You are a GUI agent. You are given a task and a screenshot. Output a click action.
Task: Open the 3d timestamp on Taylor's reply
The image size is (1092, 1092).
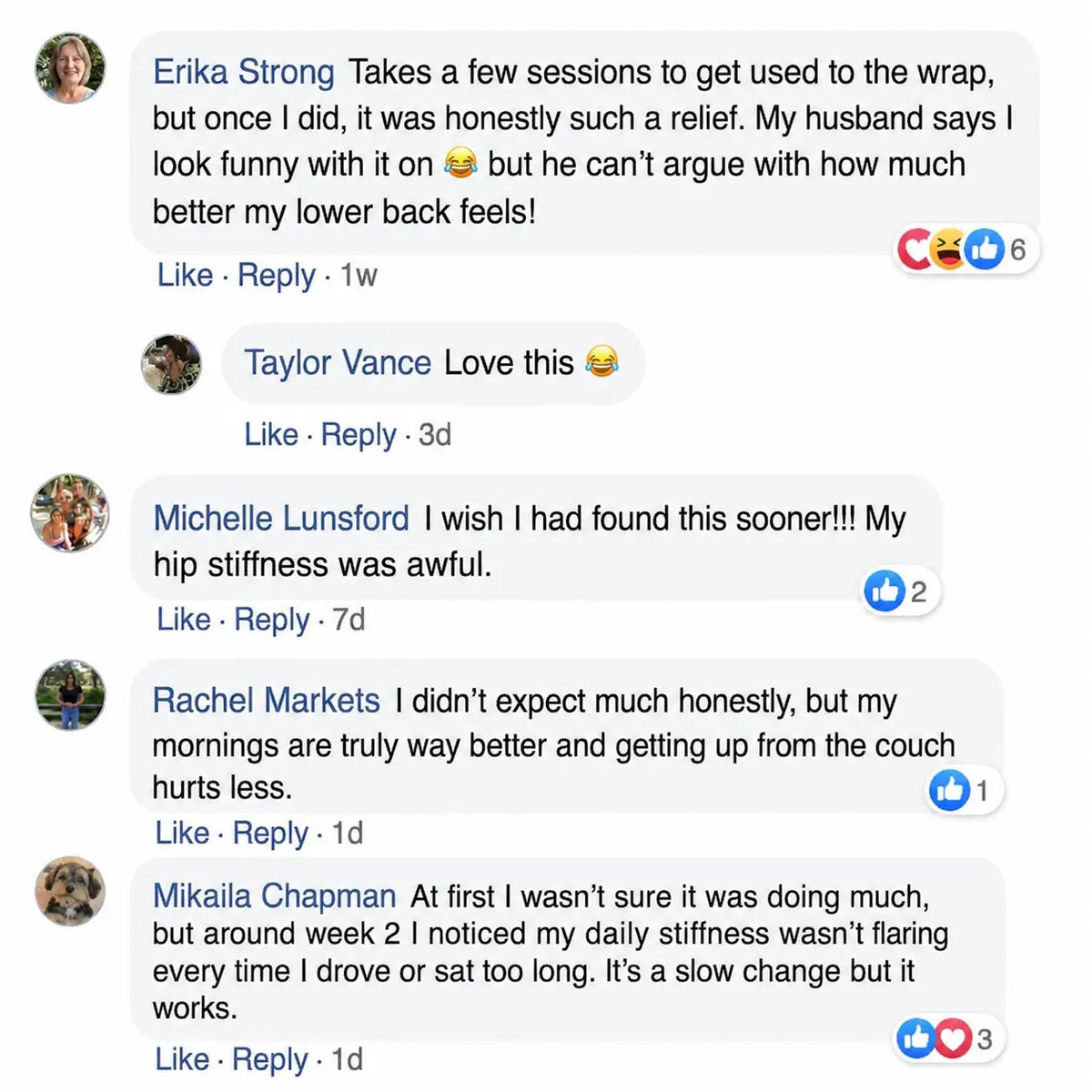click(x=435, y=435)
